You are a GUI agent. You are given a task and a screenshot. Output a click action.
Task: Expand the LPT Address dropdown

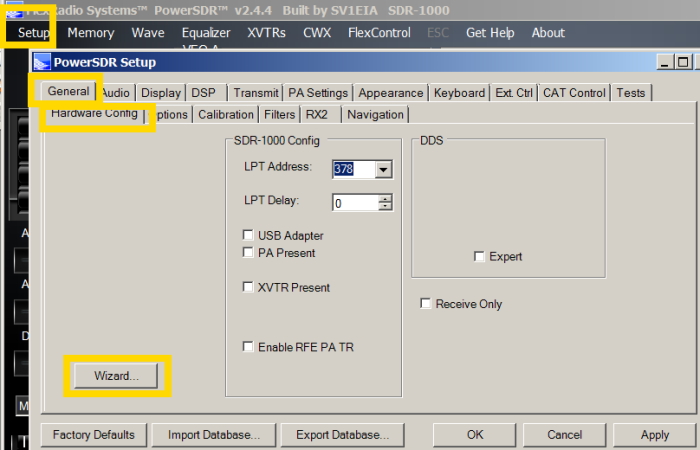tap(383, 170)
